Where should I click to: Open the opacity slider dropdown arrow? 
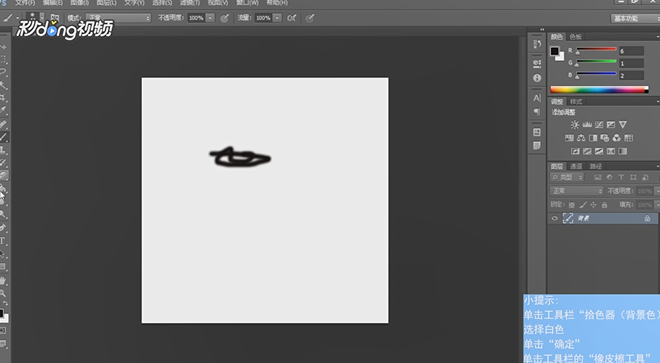point(210,18)
